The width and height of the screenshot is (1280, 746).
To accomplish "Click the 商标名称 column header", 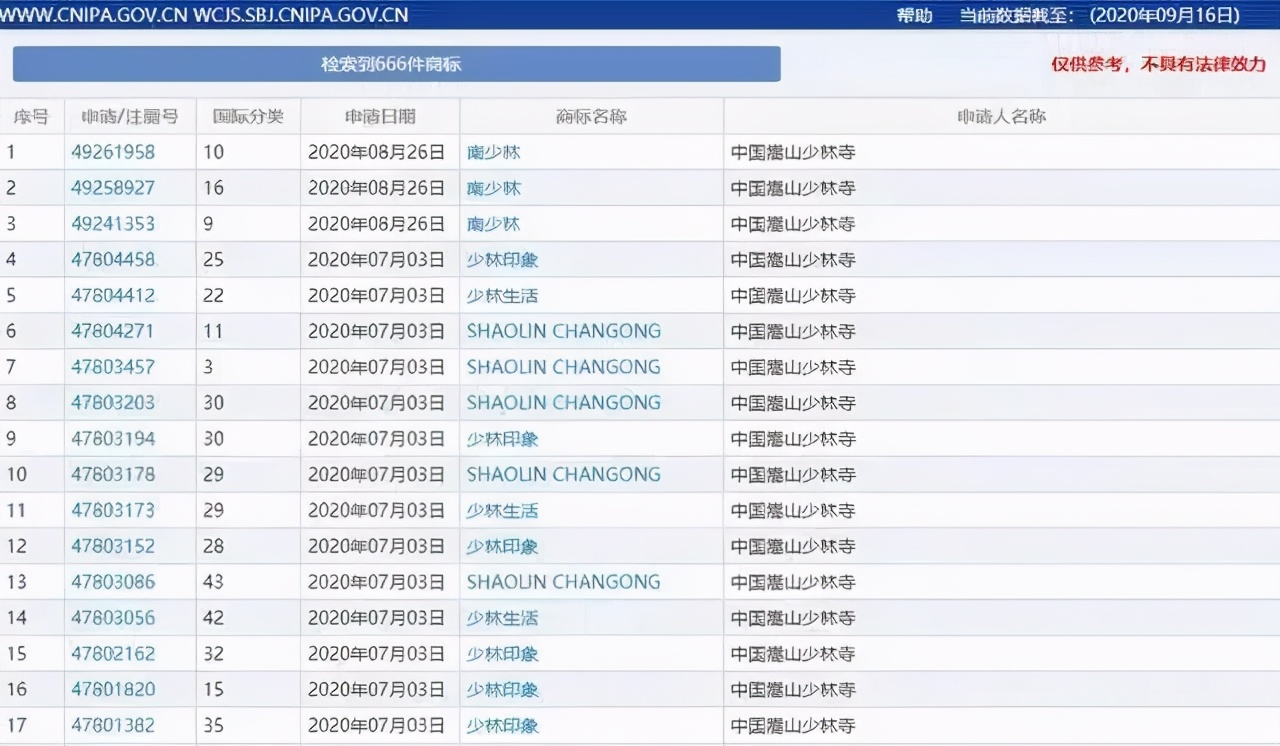I will click(x=590, y=116).
